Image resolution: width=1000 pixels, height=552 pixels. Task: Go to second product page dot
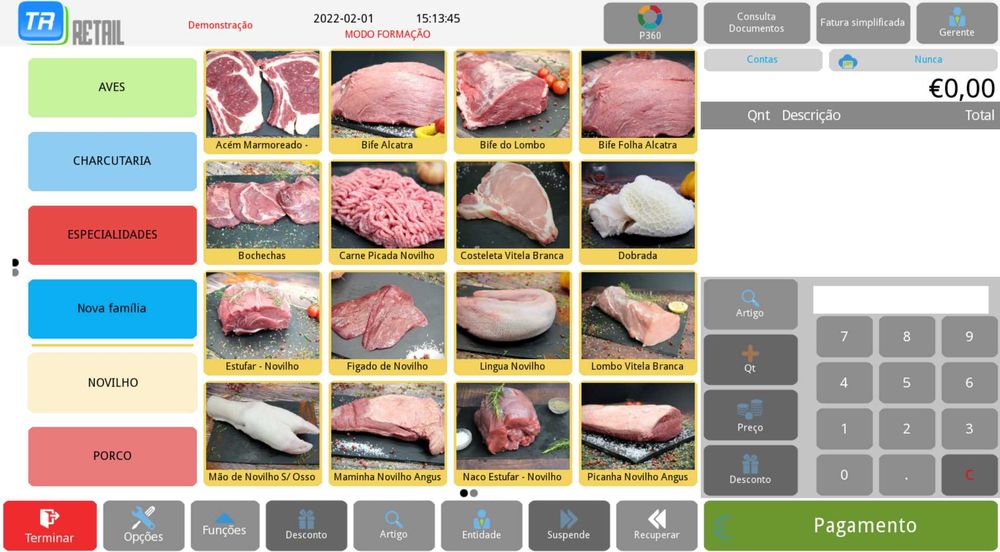(474, 493)
